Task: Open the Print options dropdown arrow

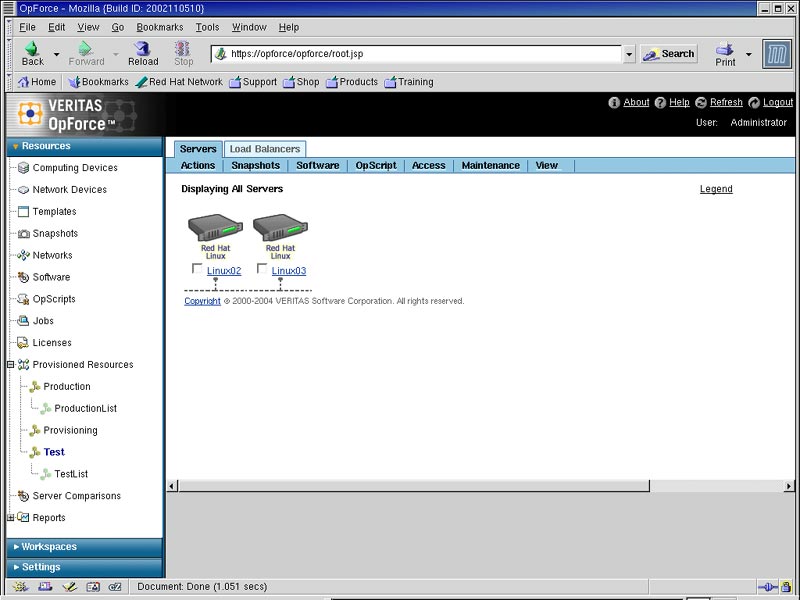Action: click(748, 54)
